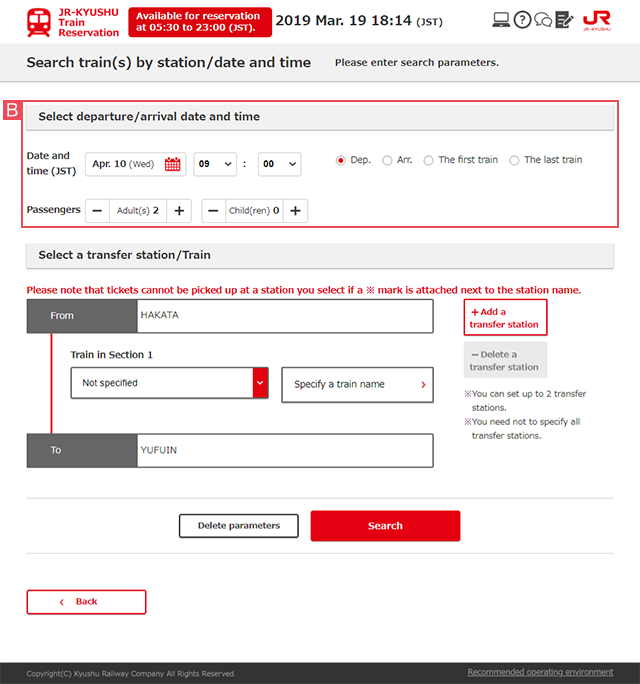Click the From station field showing HAKATA
Image resolution: width=640 pixels, height=684 pixels.
click(x=285, y=316)
